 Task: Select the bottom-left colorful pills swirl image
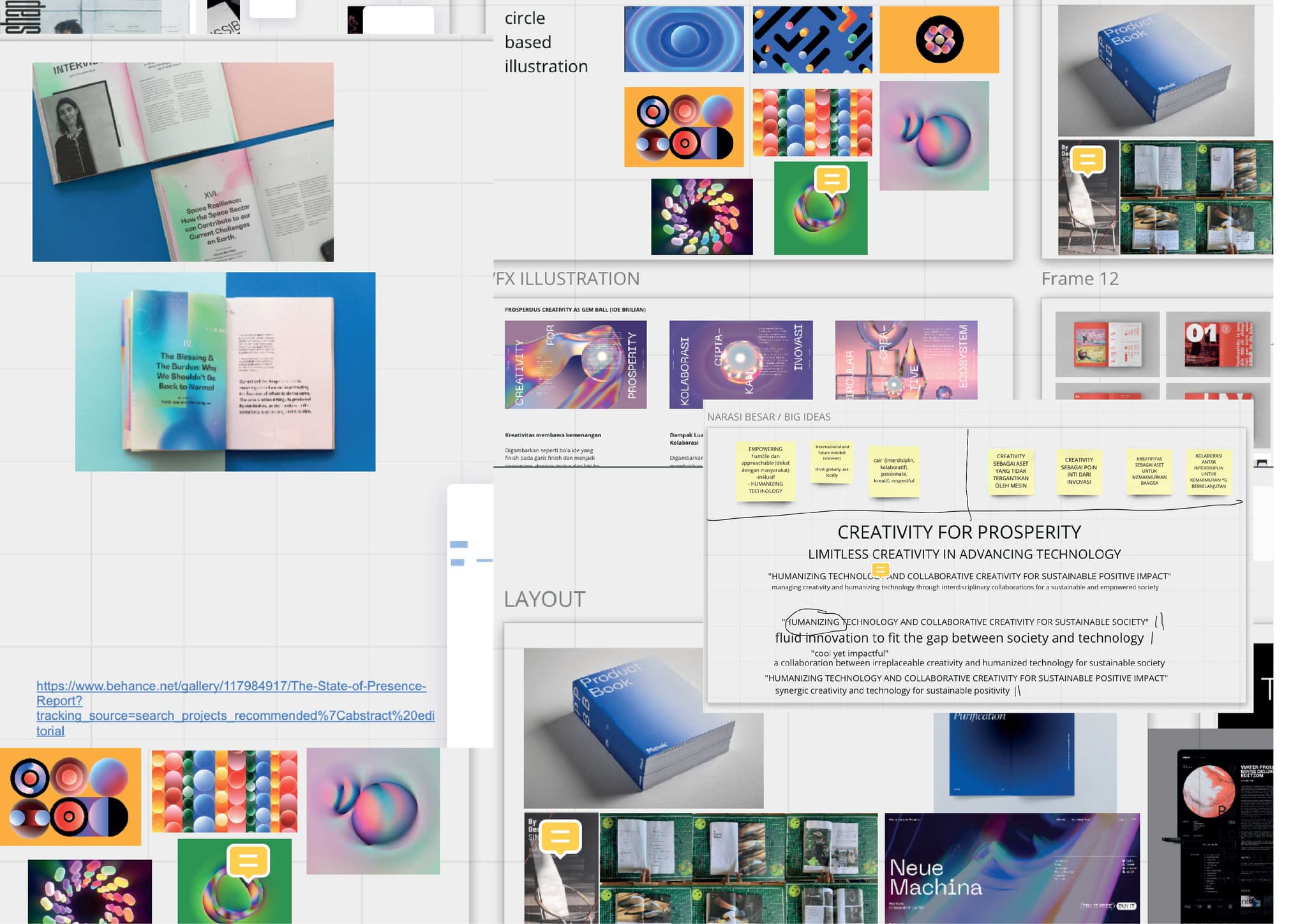click(90, 891)
